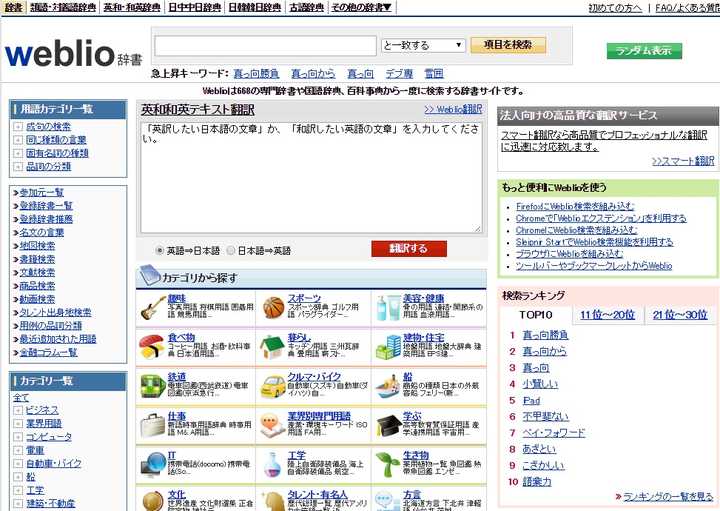Expand the 品詞の分類 plus box
Image resolution: width=720 pixels, height=511 pixels.
pos(18,167)
